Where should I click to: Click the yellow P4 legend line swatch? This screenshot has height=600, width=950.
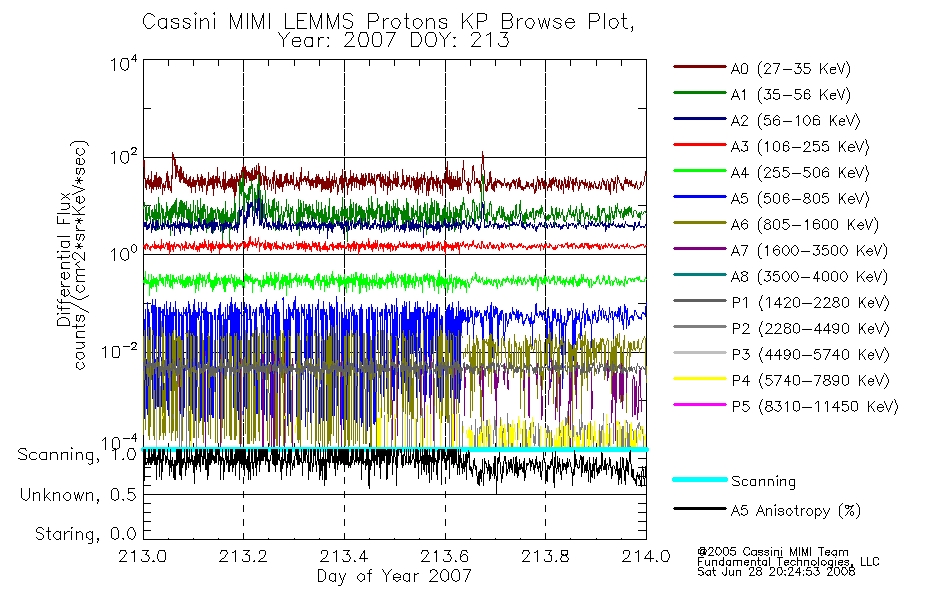click(700, 379)
